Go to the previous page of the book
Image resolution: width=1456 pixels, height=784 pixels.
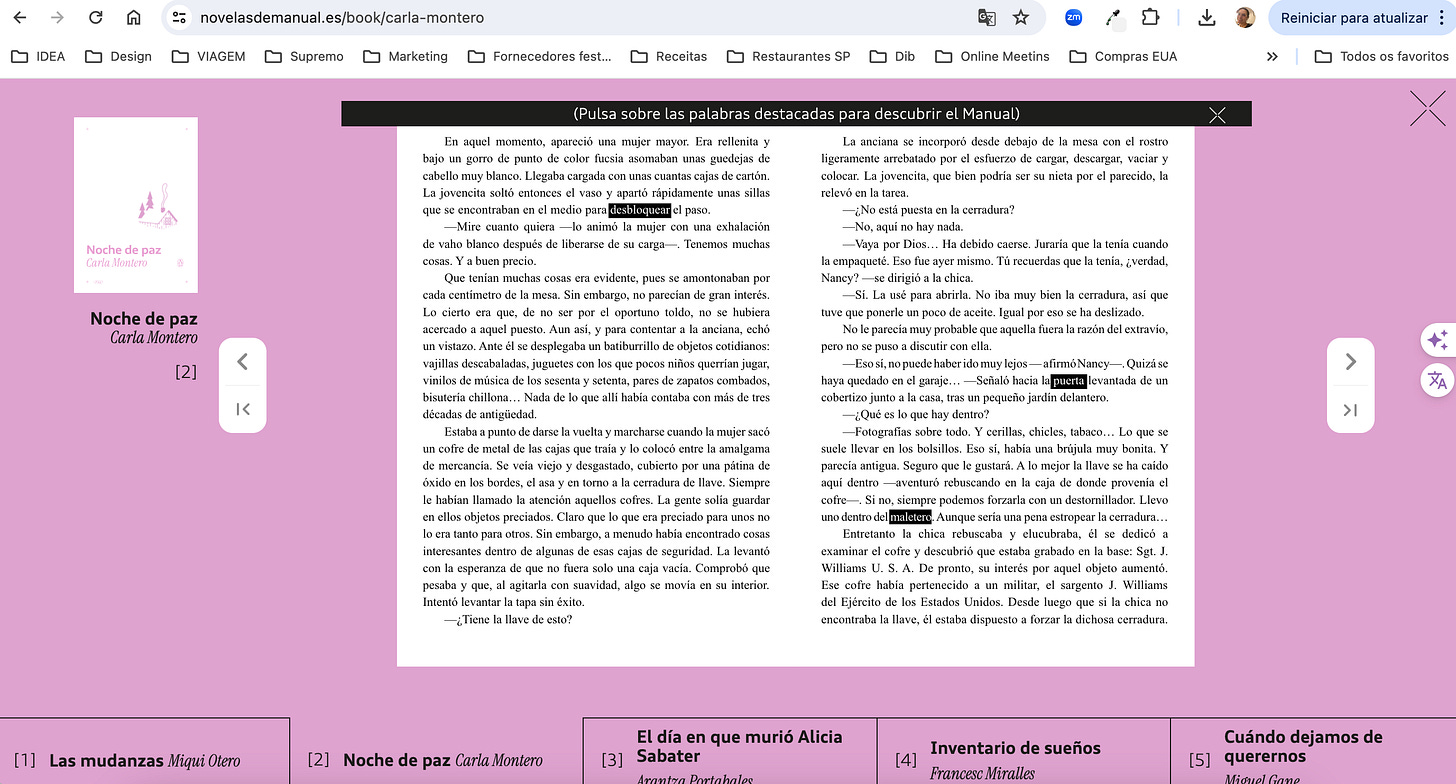click(x=242, y=362)
